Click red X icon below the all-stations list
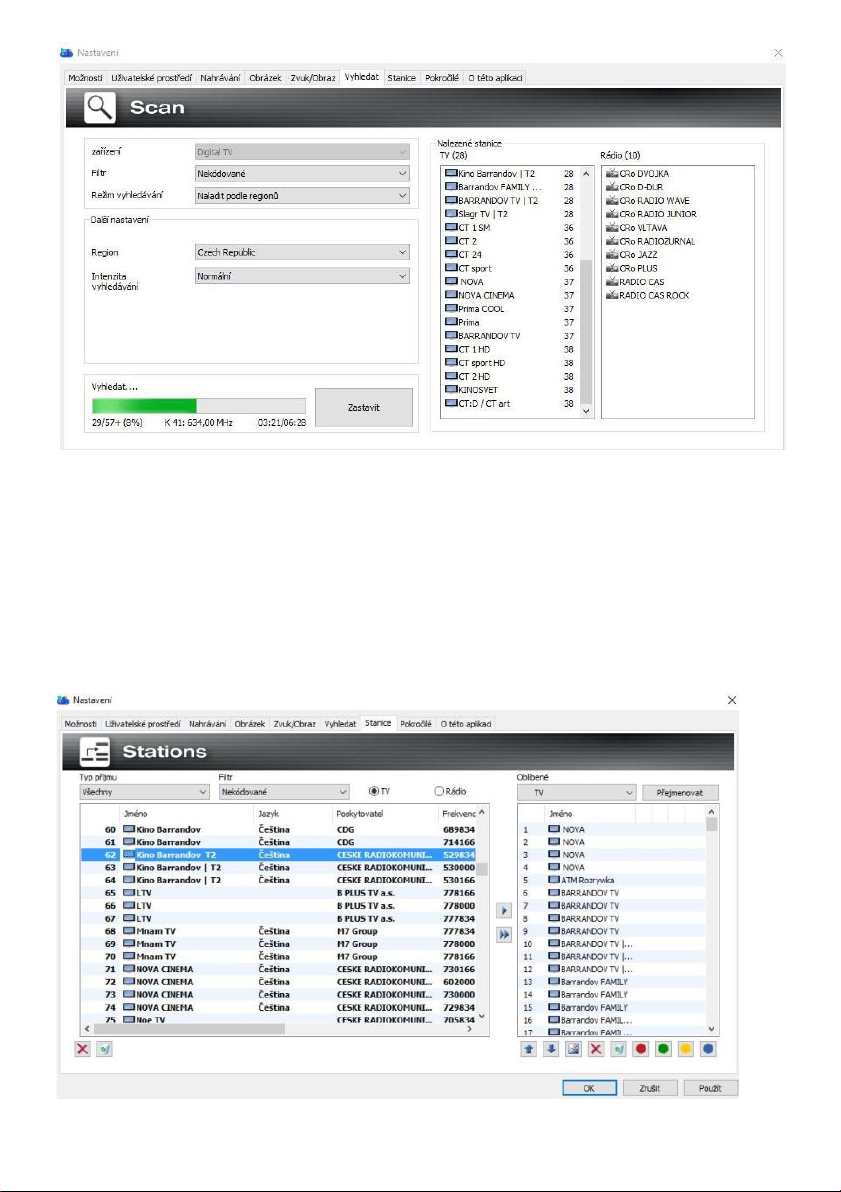 pos(83,1049)
